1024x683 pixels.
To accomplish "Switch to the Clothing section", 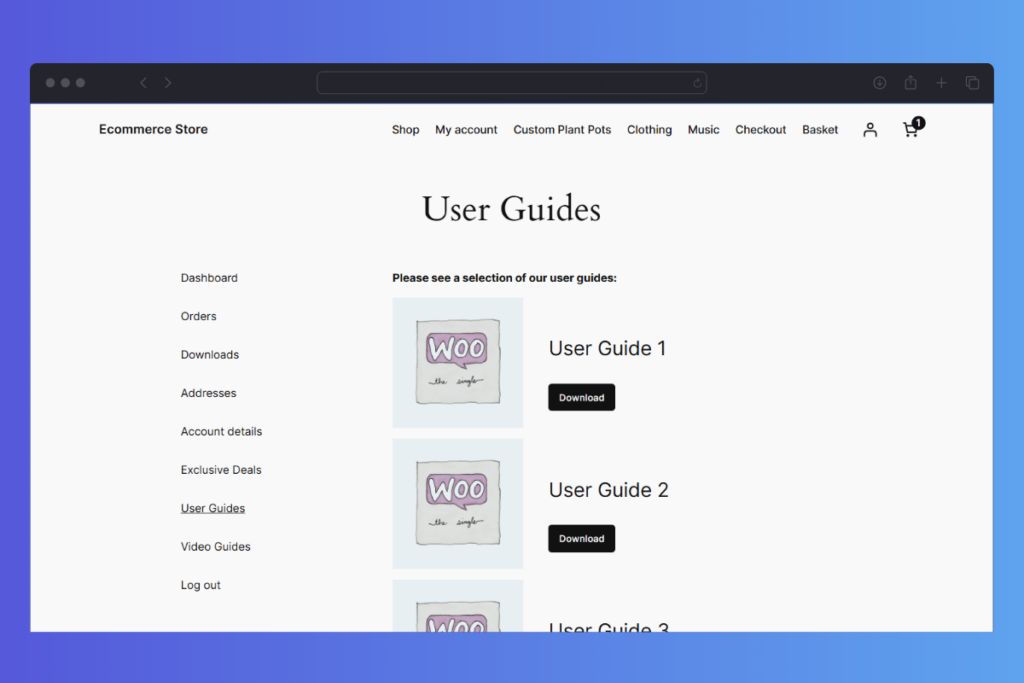I will 649,129.
